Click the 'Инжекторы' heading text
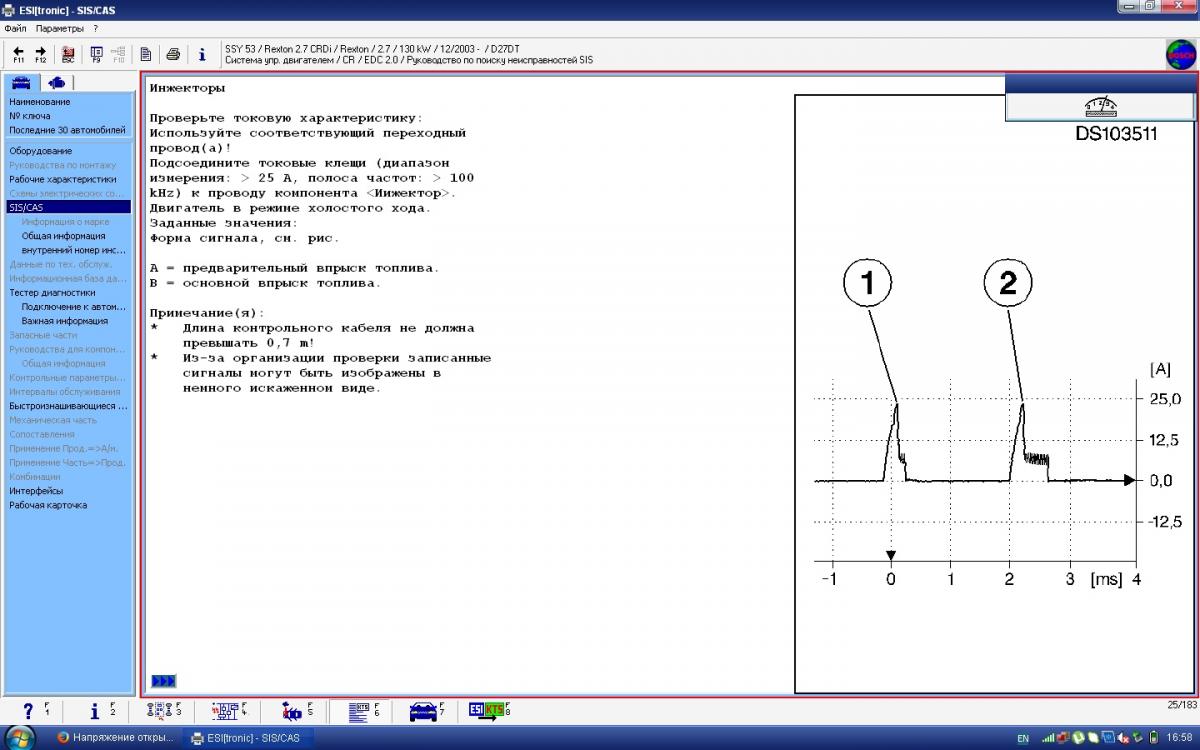1200x750 pixels. pyautogui.click(x=187, y=88)
